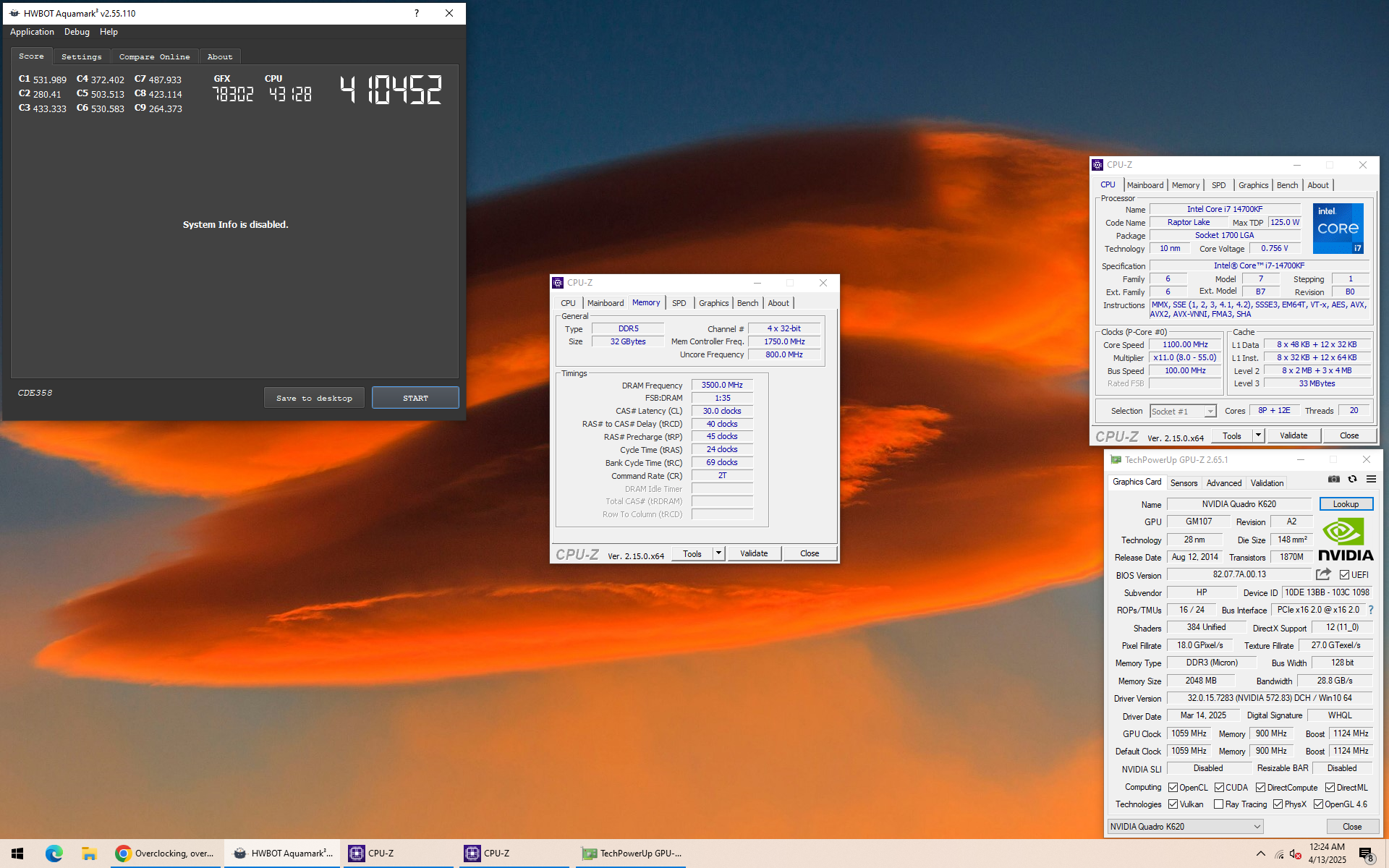This screenshot has width=1389, height=868.
Task: Click the GPU-Z refresh icon
Action: (1352, 479)
